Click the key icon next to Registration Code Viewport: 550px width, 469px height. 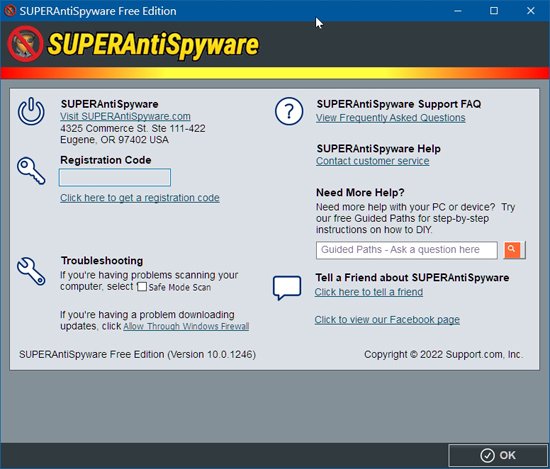click(x=31, y=170)
